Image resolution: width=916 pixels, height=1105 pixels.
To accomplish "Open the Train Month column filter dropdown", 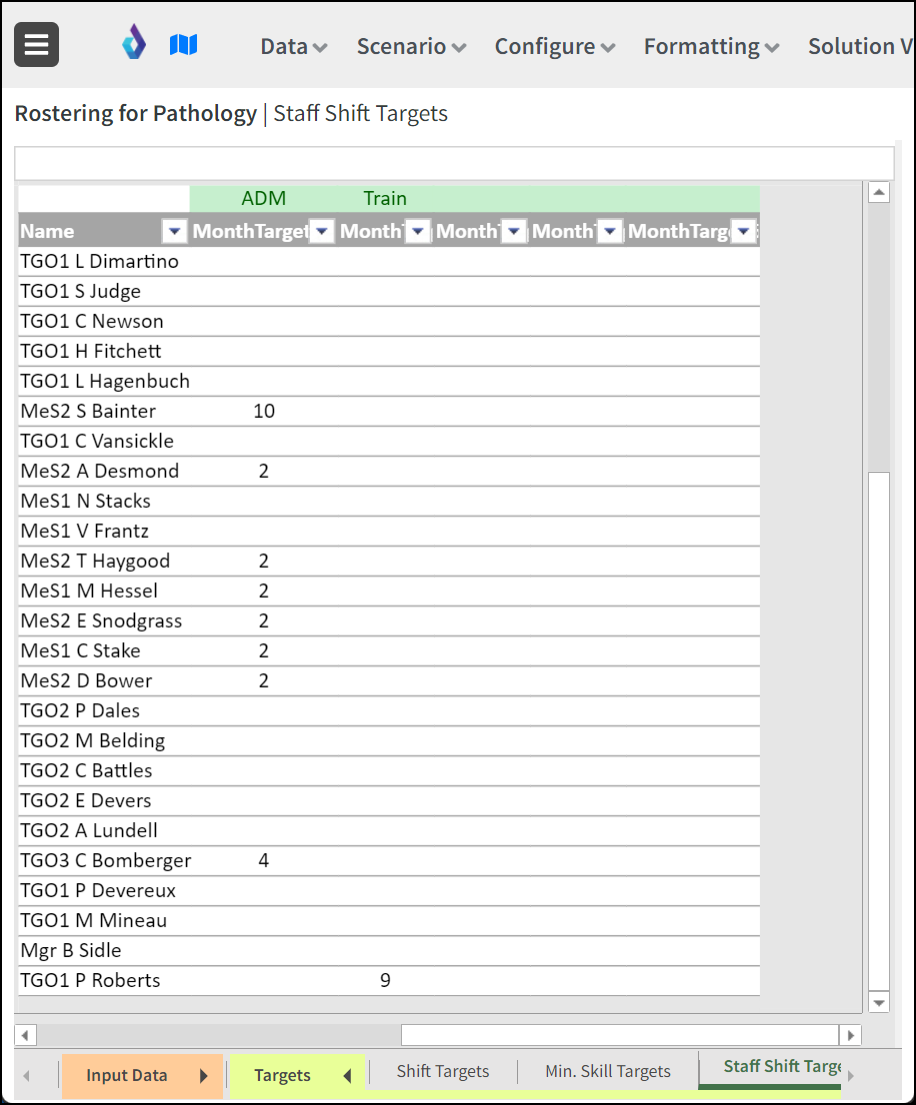I will click(418, 230).
